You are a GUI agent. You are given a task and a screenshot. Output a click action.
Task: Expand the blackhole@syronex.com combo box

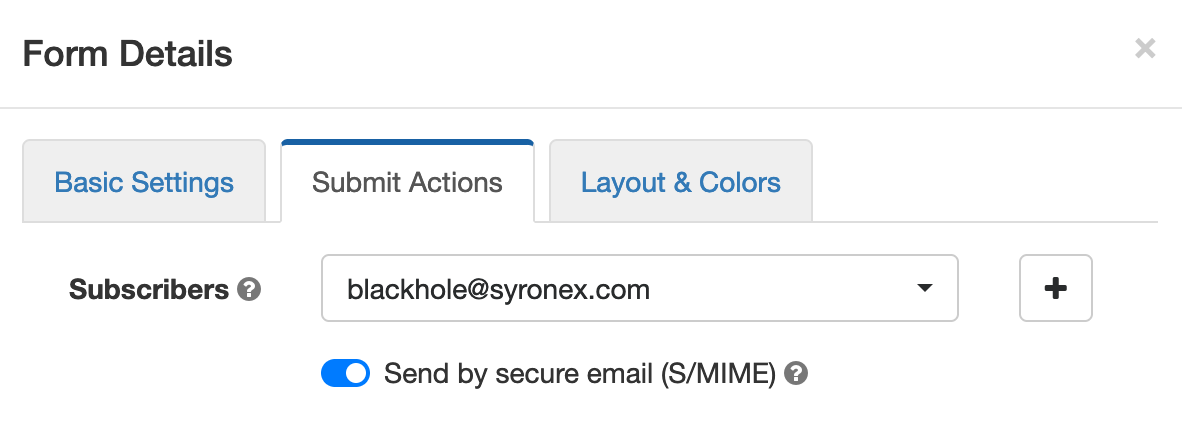click(639, 288)
